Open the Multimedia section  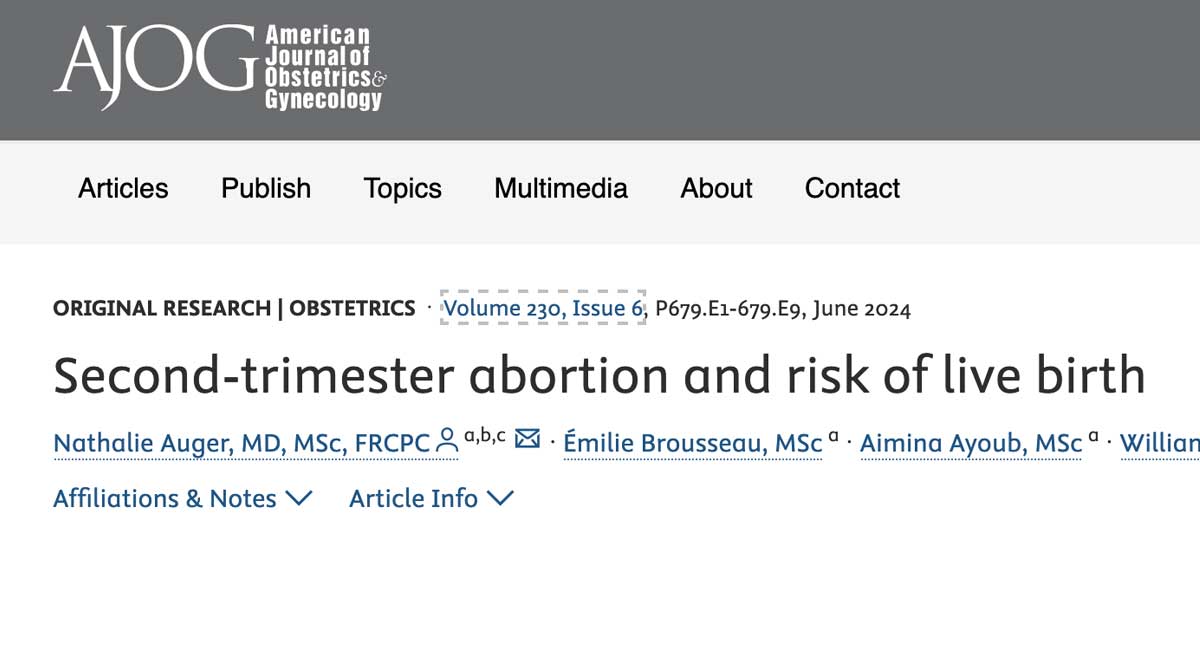560,188
